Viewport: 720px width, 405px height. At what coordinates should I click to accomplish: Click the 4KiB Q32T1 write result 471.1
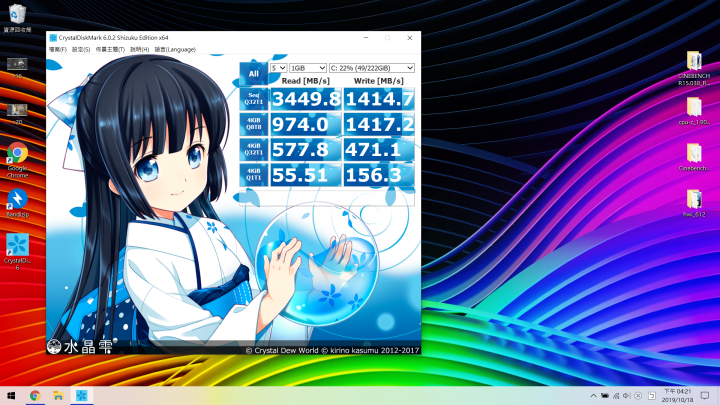pyautogui.click(x=379, y=149)
